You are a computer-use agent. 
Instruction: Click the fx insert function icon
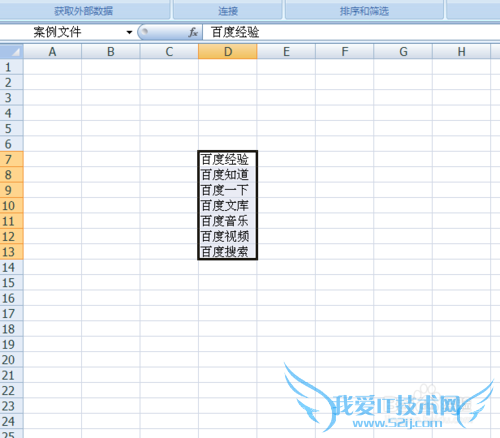click(193, 32)
